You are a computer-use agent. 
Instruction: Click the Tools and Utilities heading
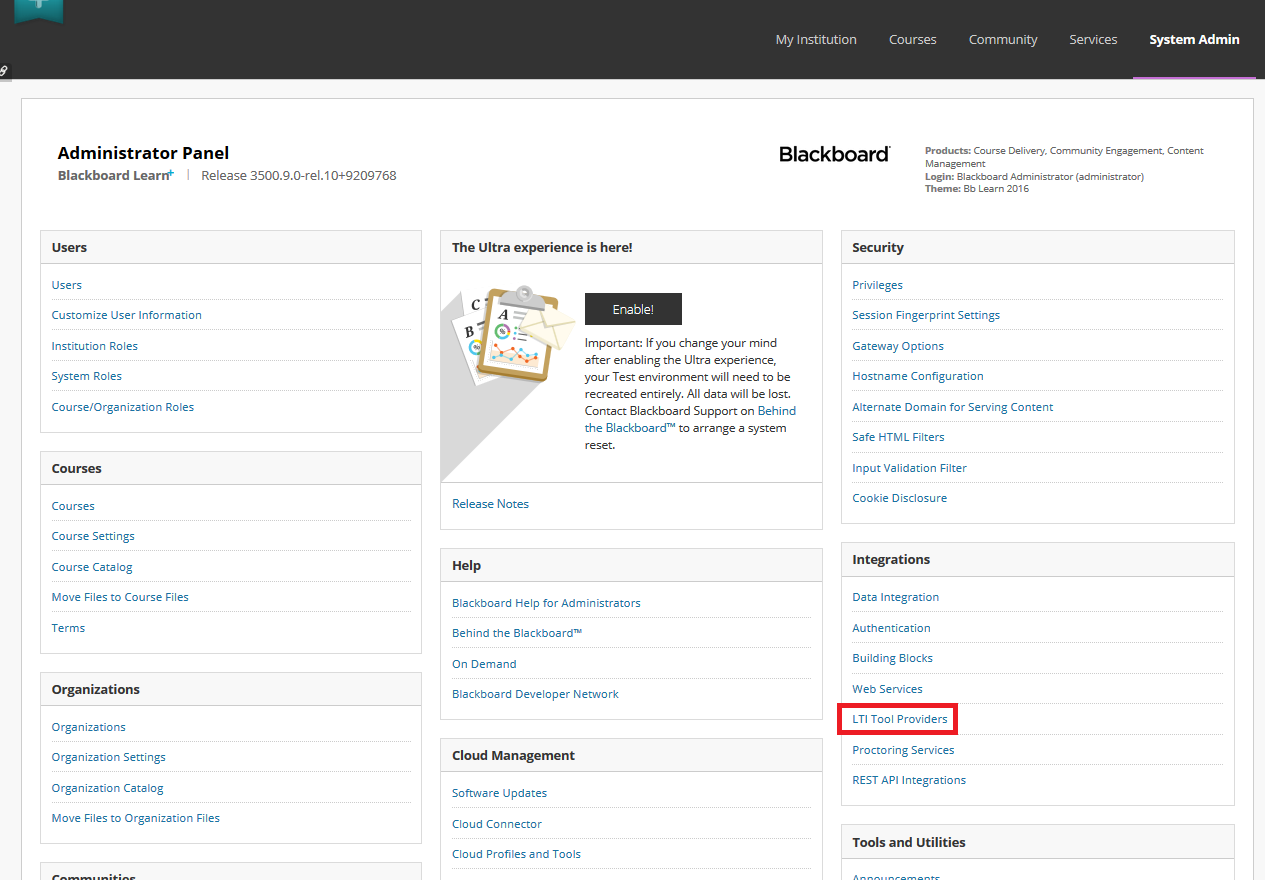point(909,843)
